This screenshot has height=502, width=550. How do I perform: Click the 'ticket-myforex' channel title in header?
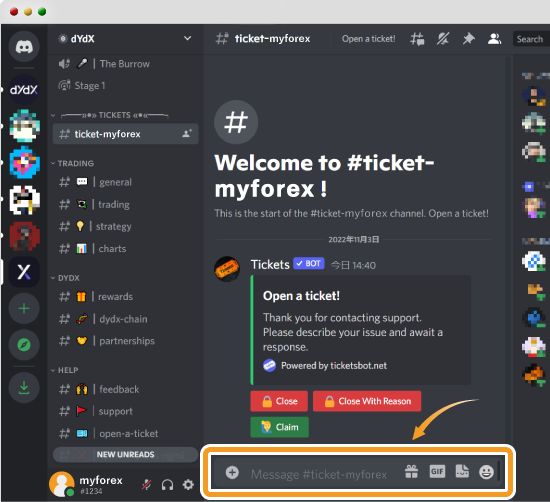click(273, 38)
